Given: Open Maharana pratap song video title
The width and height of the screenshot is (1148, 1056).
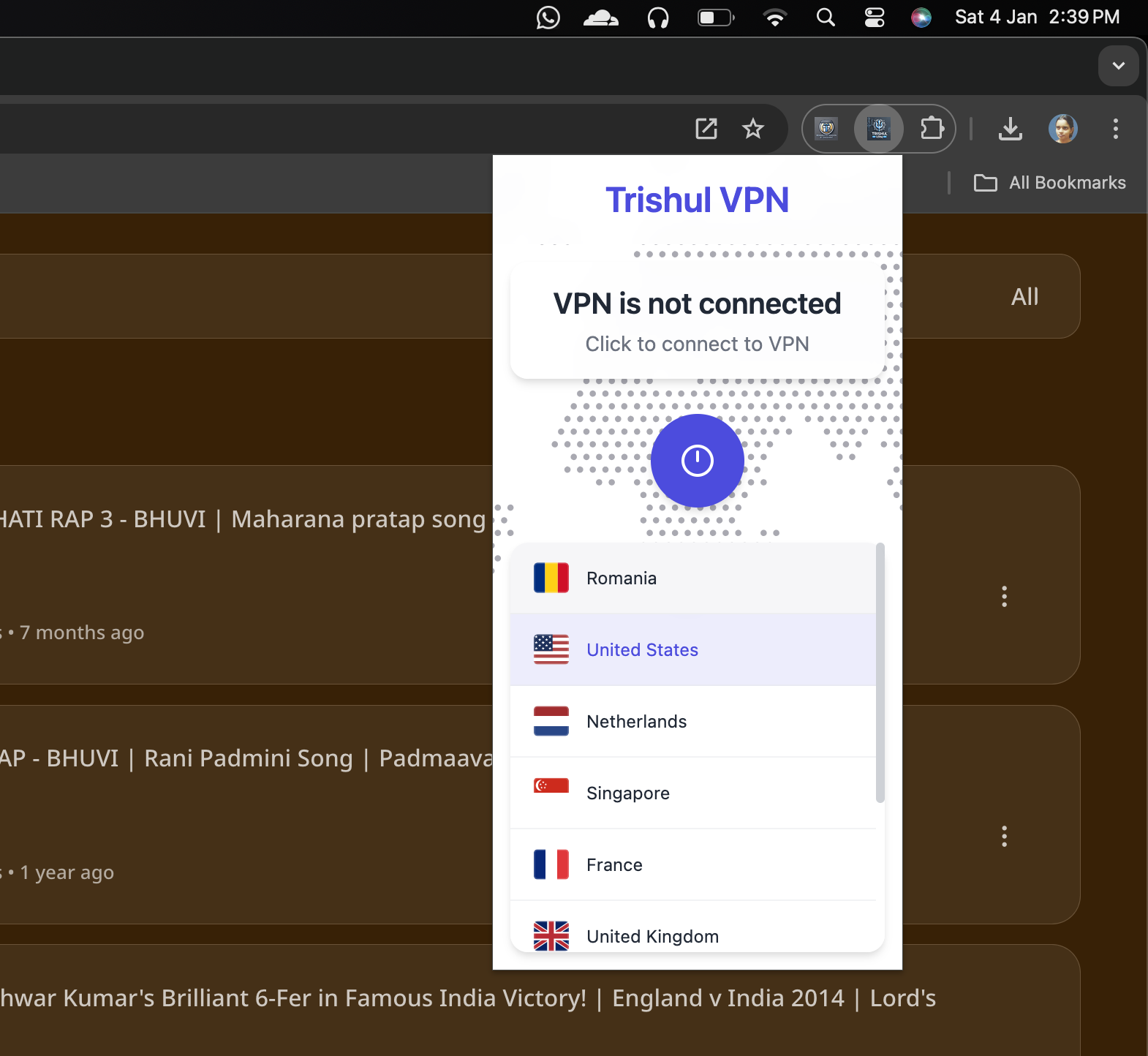Looking at the screenshot, I should pyautogui.click(x=243, y=519).
